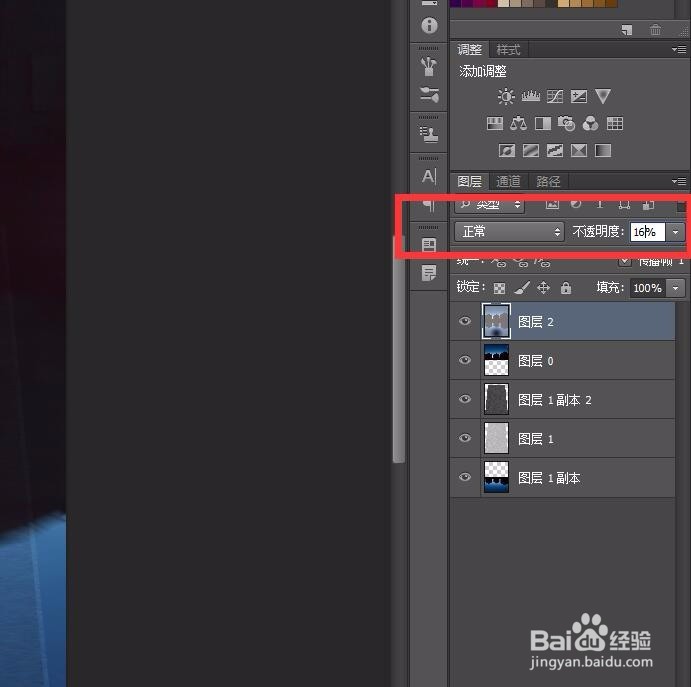Open the 填充 fill slider arrow
This screenshot has width=691, height=687.
pos(676,288)
